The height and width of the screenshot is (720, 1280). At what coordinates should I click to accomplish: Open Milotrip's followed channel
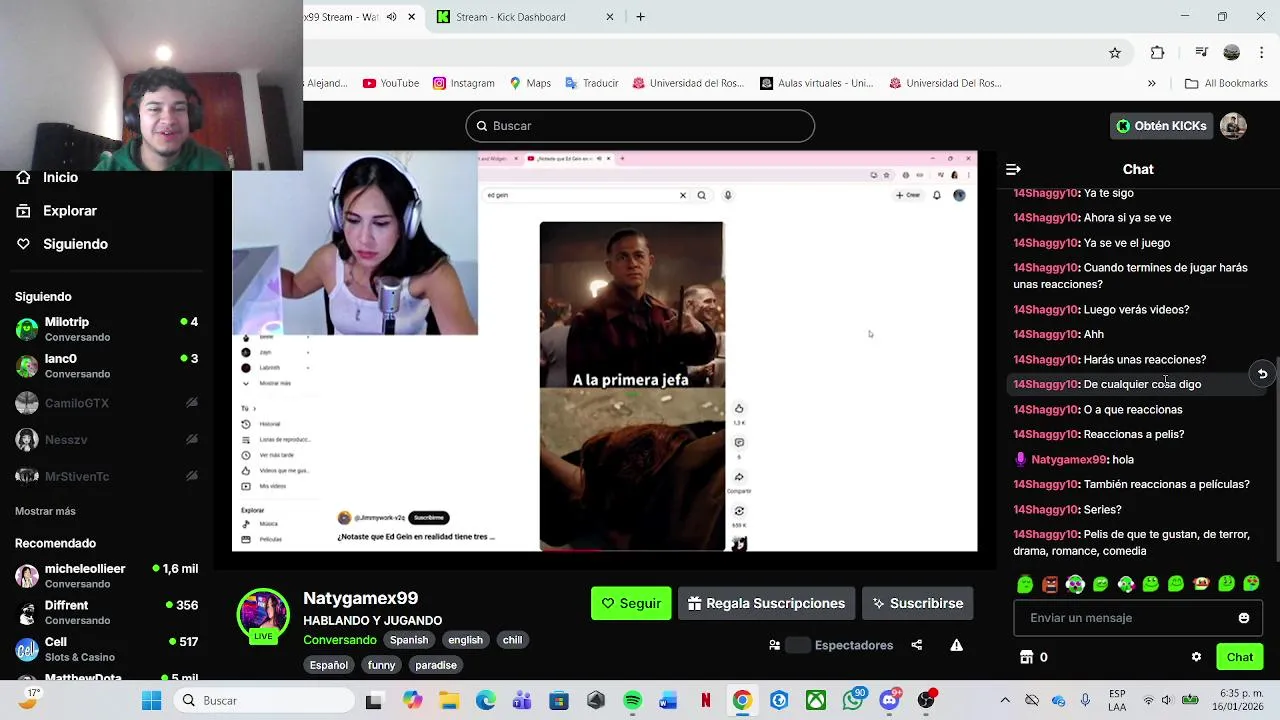click(x=106, y=329)
